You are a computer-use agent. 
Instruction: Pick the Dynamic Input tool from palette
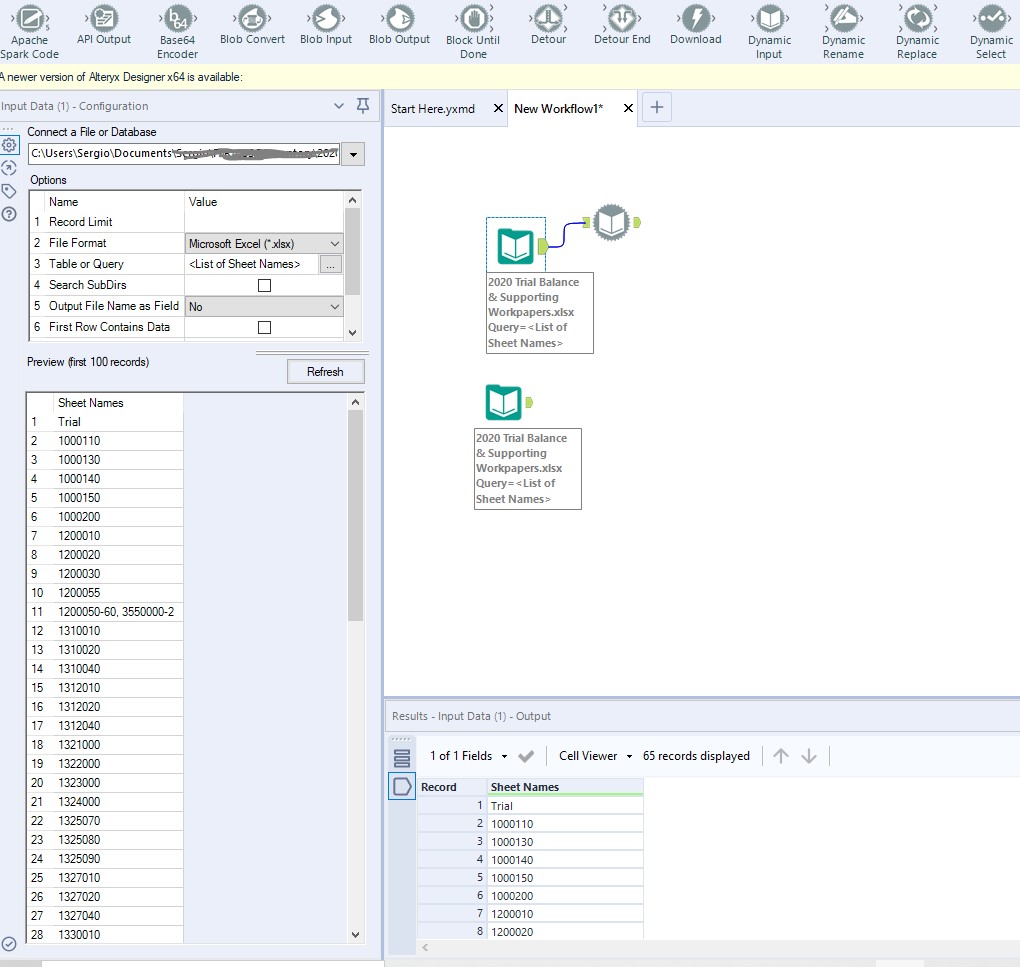(x=769, y=18)
